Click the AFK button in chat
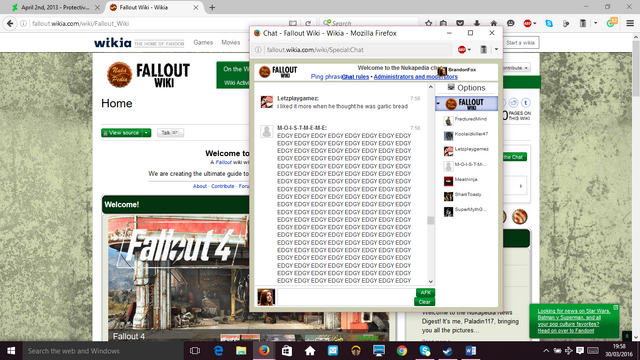 click(x=425, y=292)
